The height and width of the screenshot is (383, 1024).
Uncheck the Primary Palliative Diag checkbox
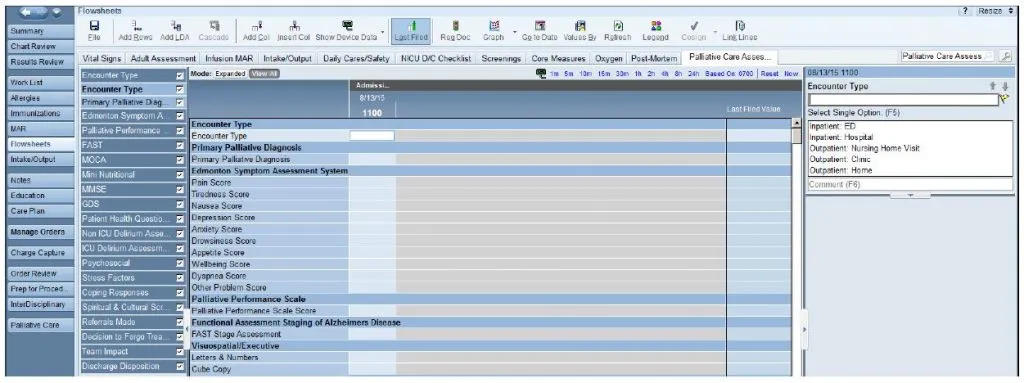click(180, 103)
